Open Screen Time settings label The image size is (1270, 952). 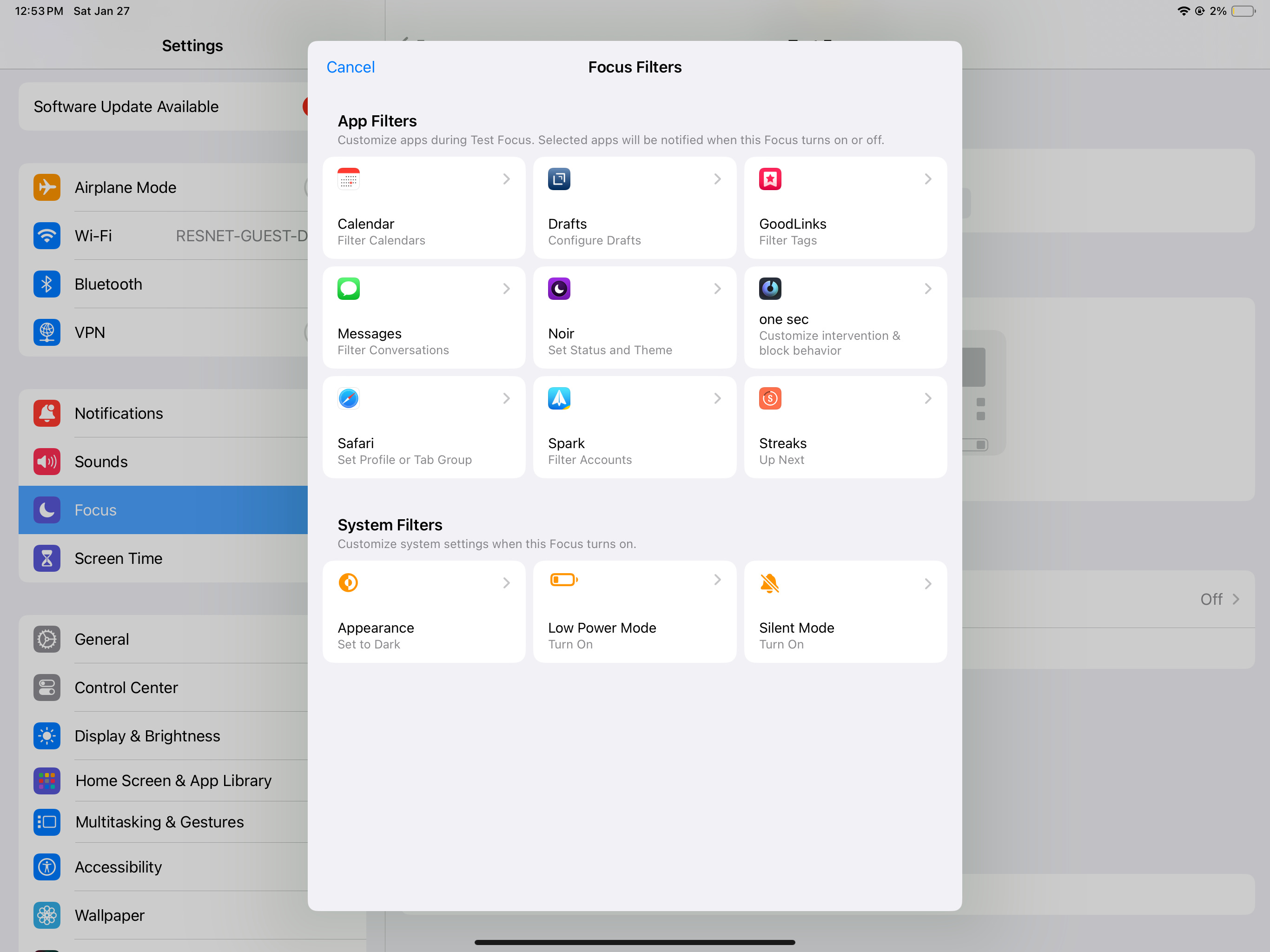(118, 558)
